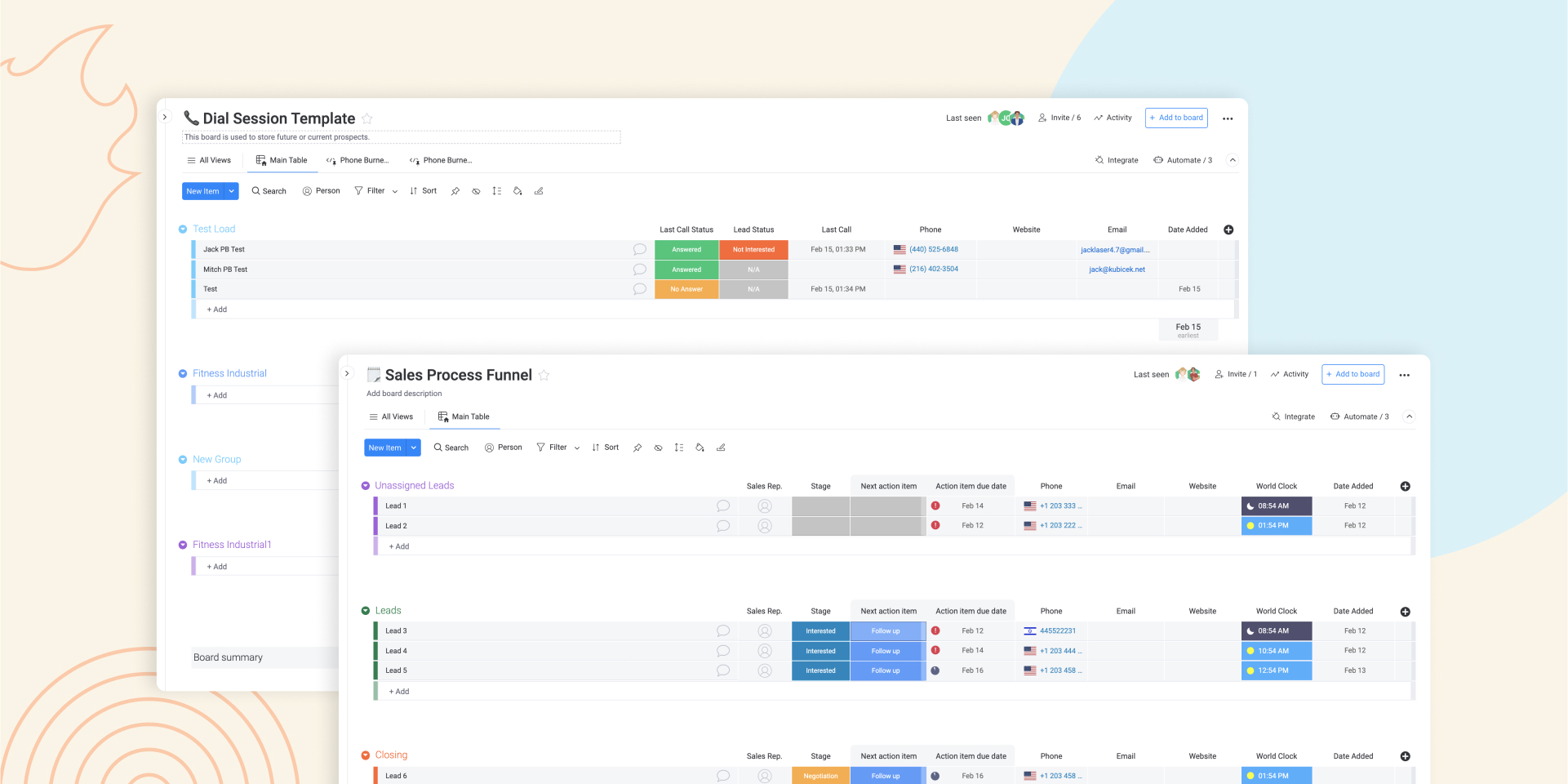This screenshot has width=1568, height=784.
Task: Expand the Filter chevron in Dial Session toolbar
Action: tap(395, 191)
